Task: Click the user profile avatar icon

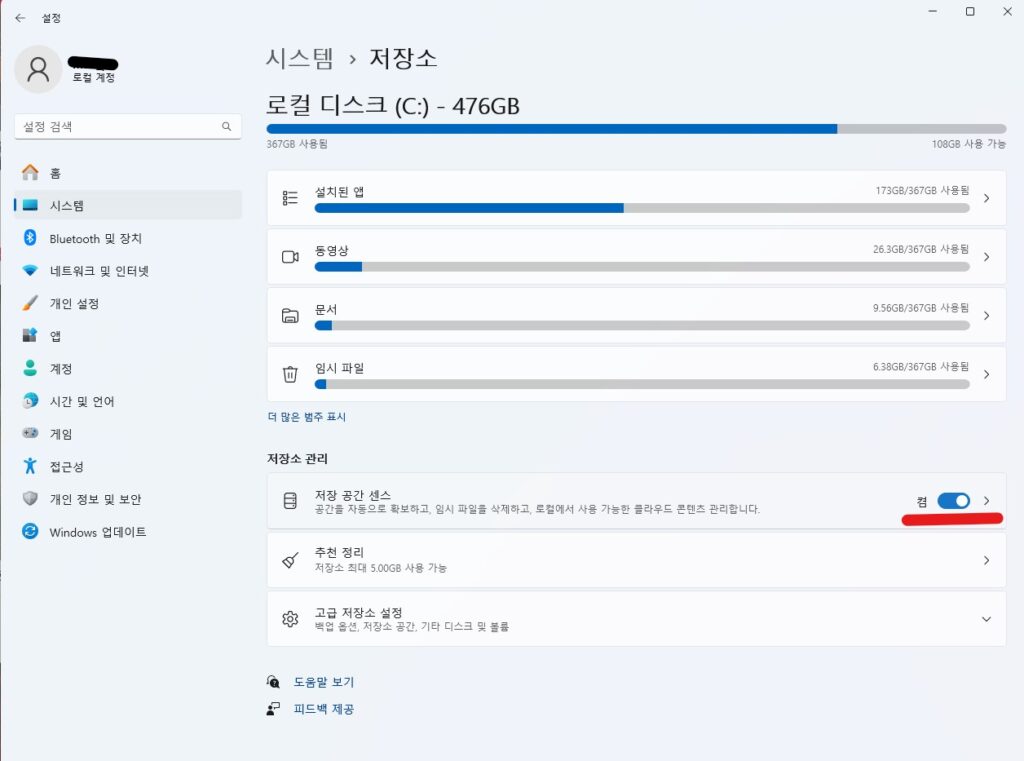Action: (x=38, y=69)
